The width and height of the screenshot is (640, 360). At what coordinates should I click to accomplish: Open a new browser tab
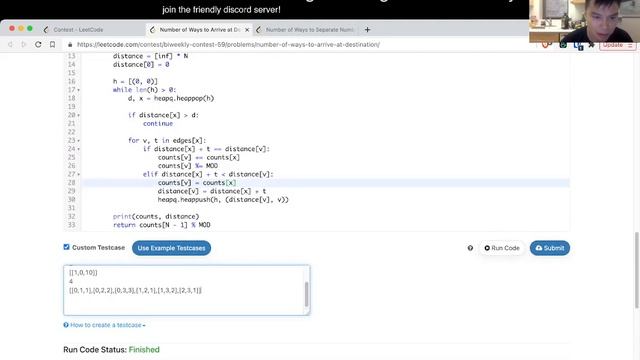[x=367, y=29]
